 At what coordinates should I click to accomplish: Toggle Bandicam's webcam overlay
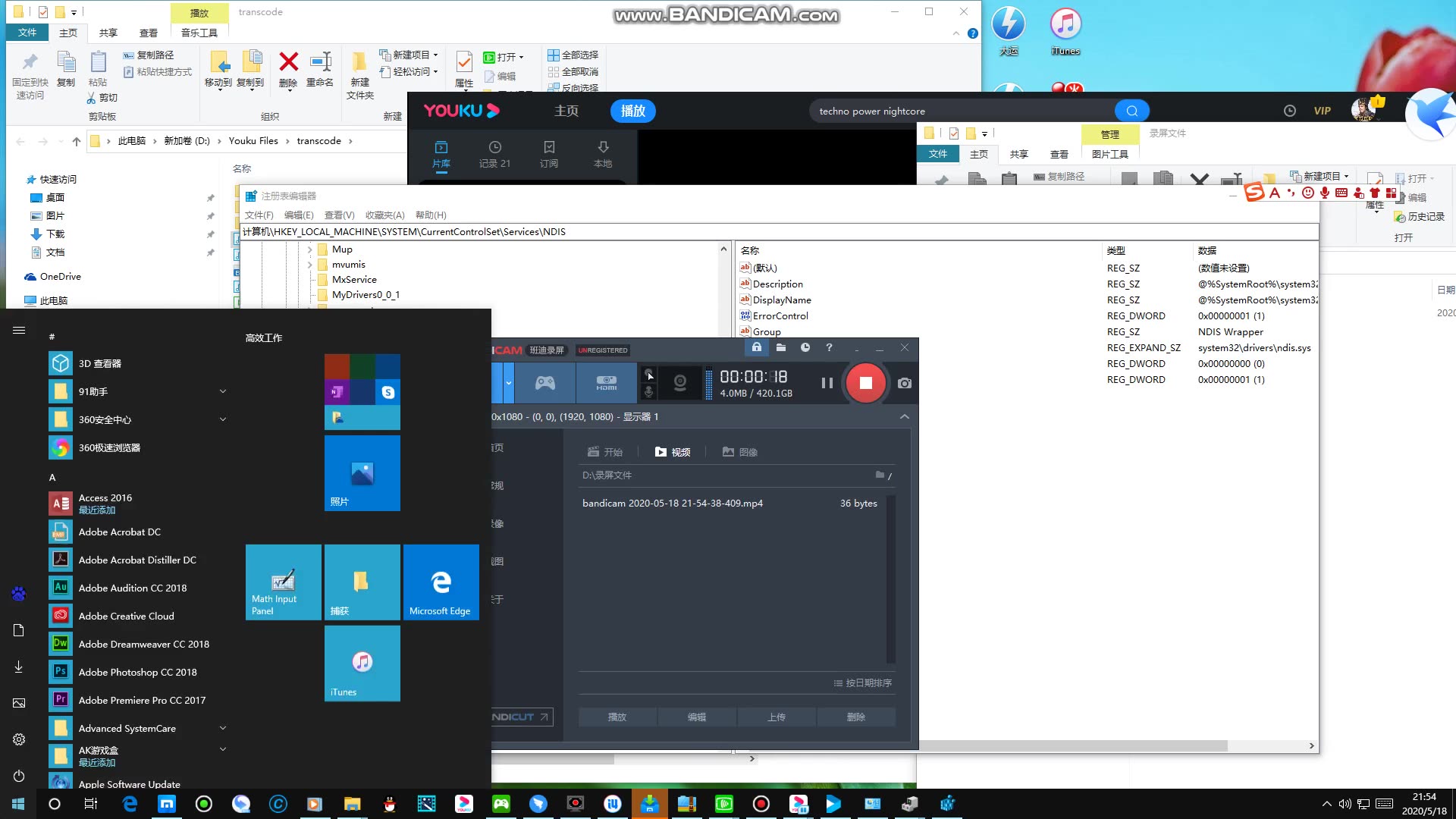pos(680,383)
